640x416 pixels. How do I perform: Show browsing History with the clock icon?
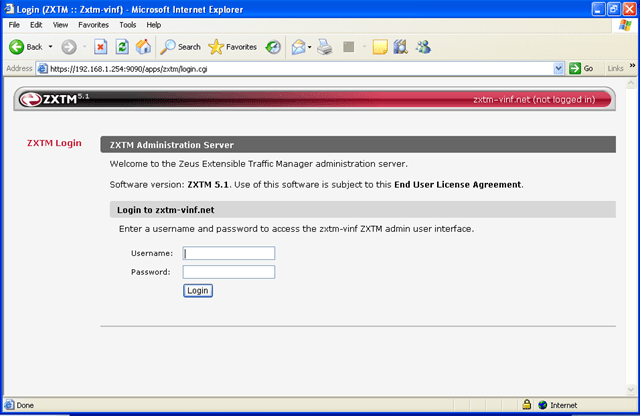(273, 47)
